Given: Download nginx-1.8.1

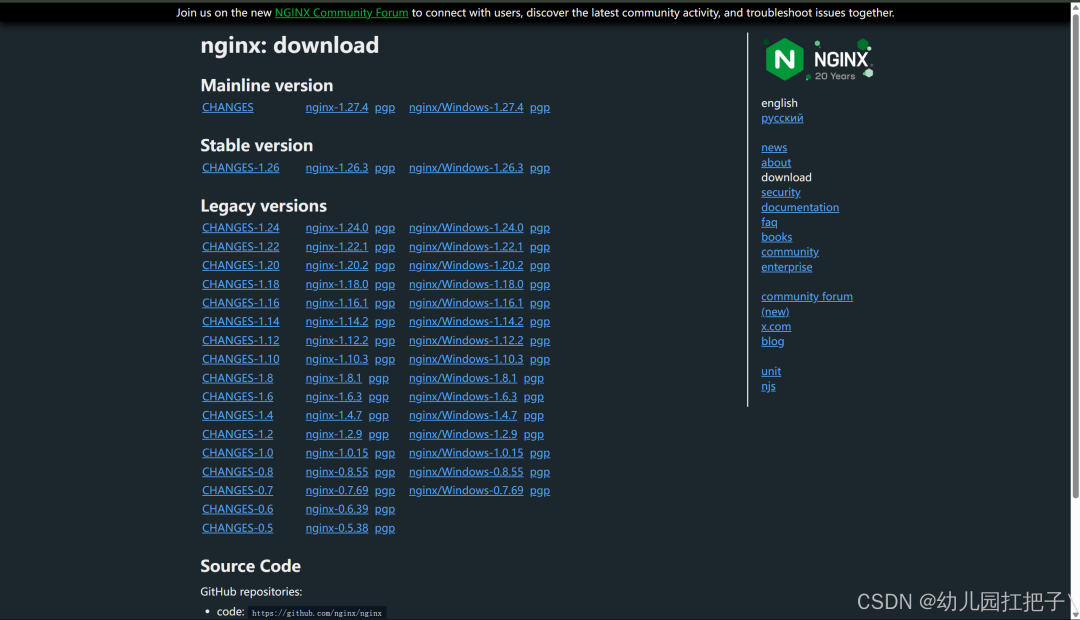Looking at the screenshot, I should coord(333,378).
